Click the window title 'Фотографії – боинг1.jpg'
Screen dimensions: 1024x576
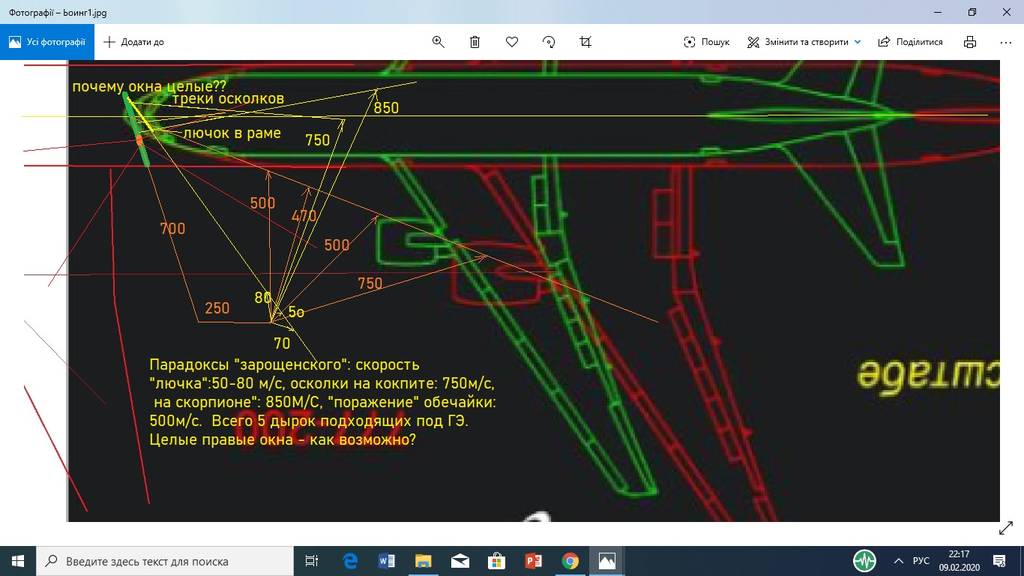coord(57,12)
